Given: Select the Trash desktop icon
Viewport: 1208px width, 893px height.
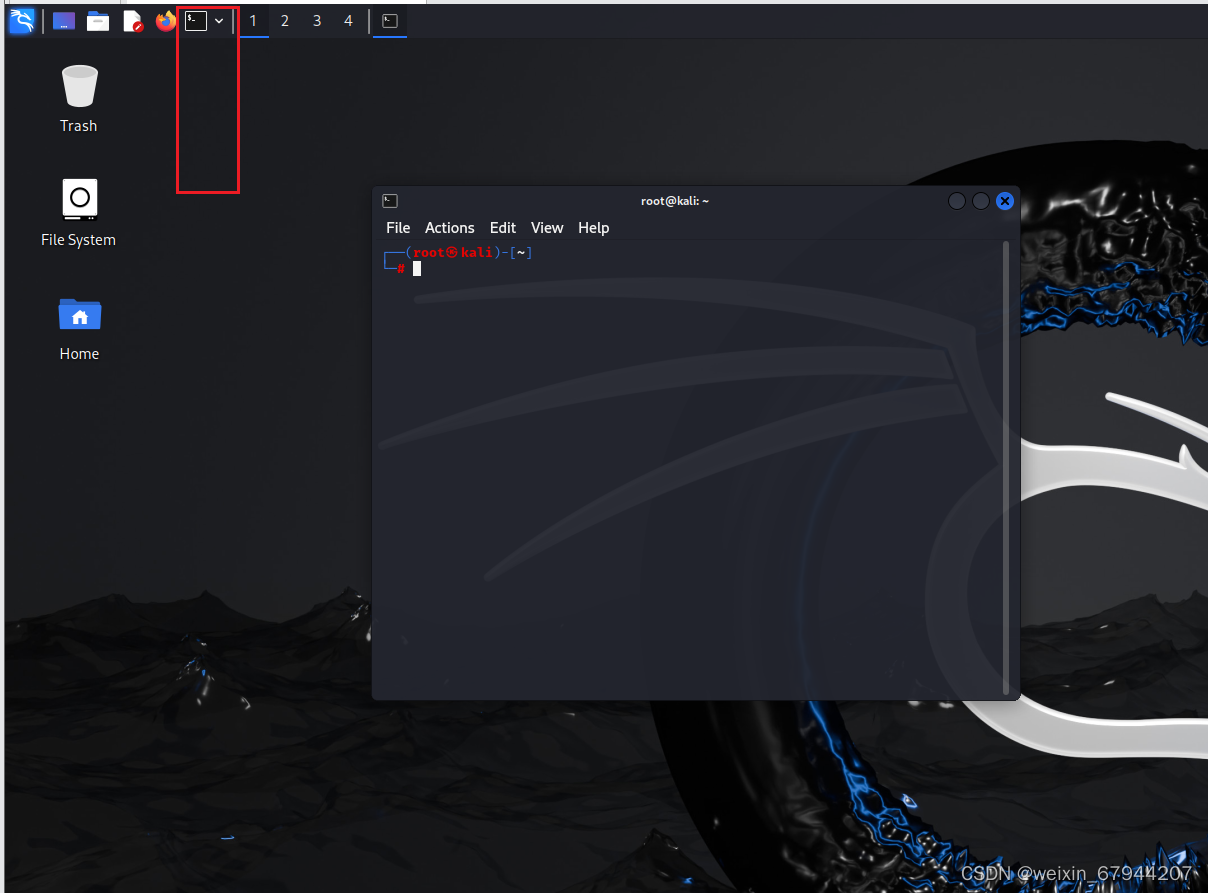Looking at the screenshot, I should 79,86.
